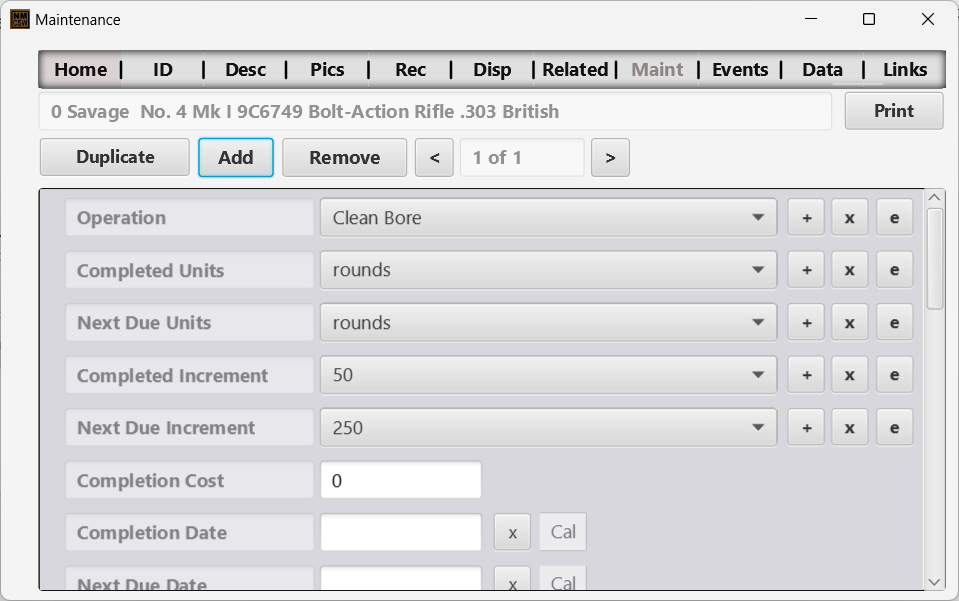Image resolution: width=959 pixels, height=601 pixels.
Task: Go to previous record with < button
Action: (434, 158)
